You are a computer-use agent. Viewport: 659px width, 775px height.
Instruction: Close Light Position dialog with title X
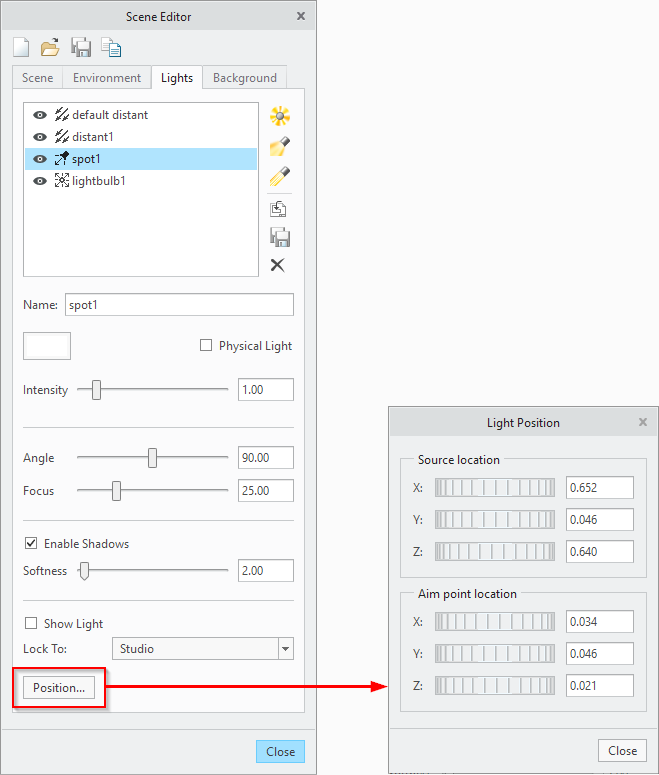tap(643, 422)
